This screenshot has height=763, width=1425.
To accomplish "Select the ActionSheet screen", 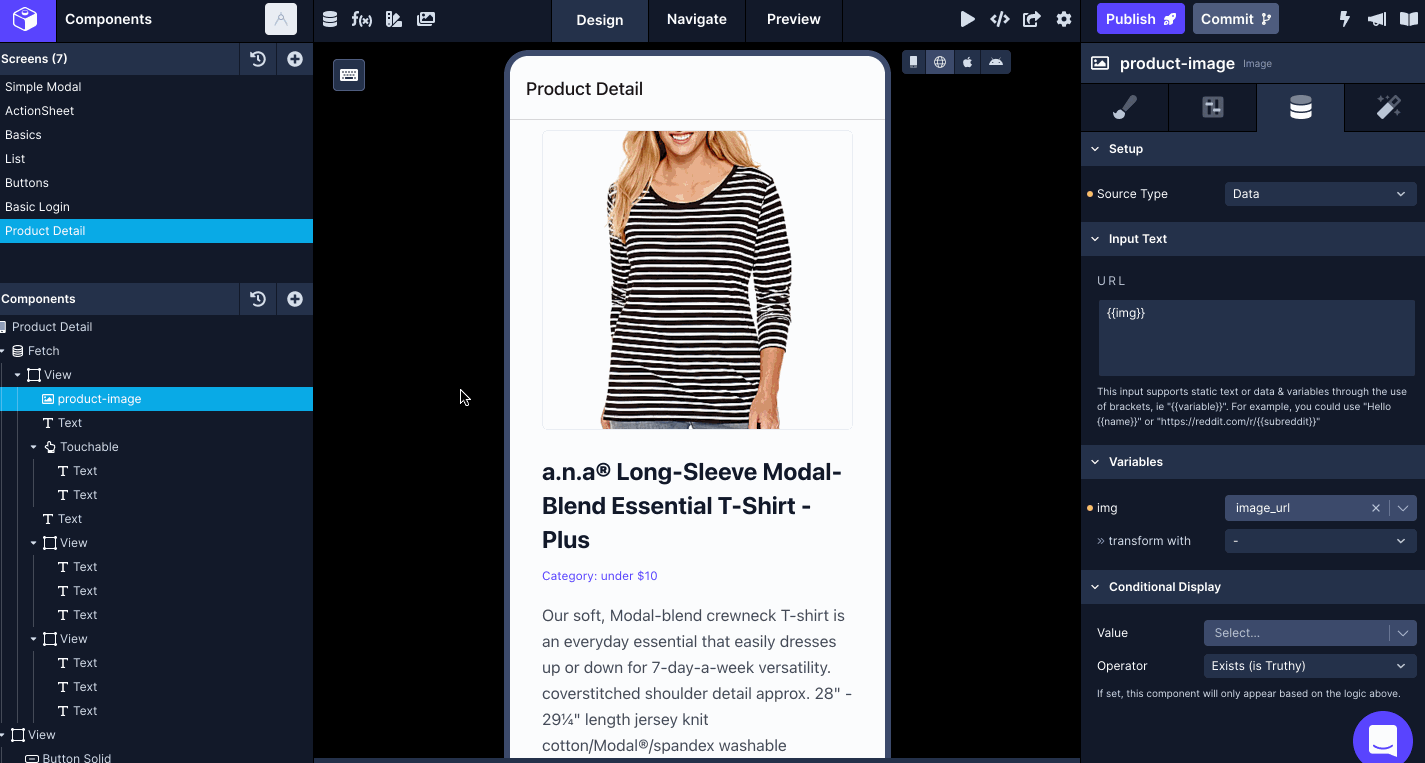I will coord(156,111).
